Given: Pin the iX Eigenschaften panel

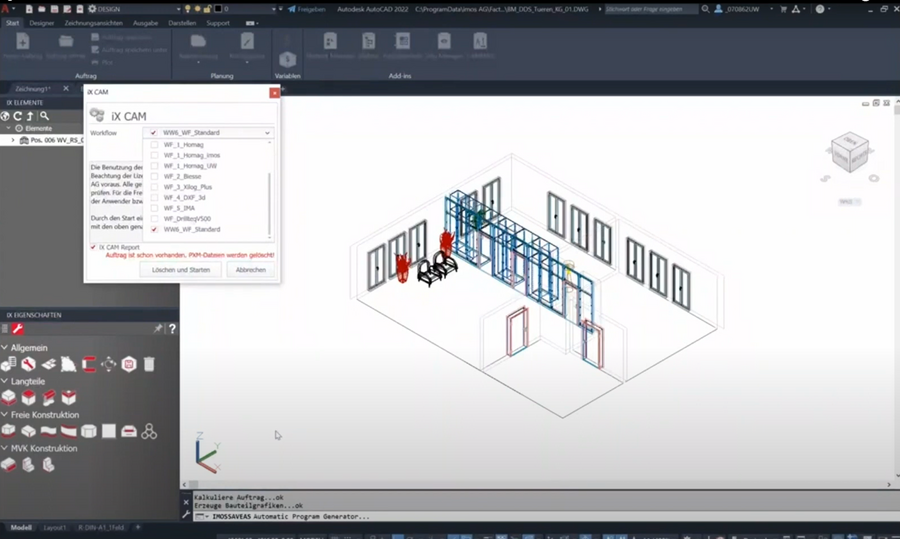Looking at the screenshot, I should (158, 329).
